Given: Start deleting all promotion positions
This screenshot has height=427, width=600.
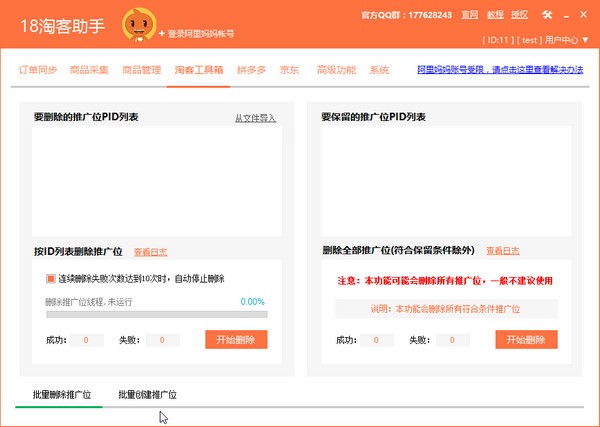Looking at the screenshot, I should click(x=526, y=339).
